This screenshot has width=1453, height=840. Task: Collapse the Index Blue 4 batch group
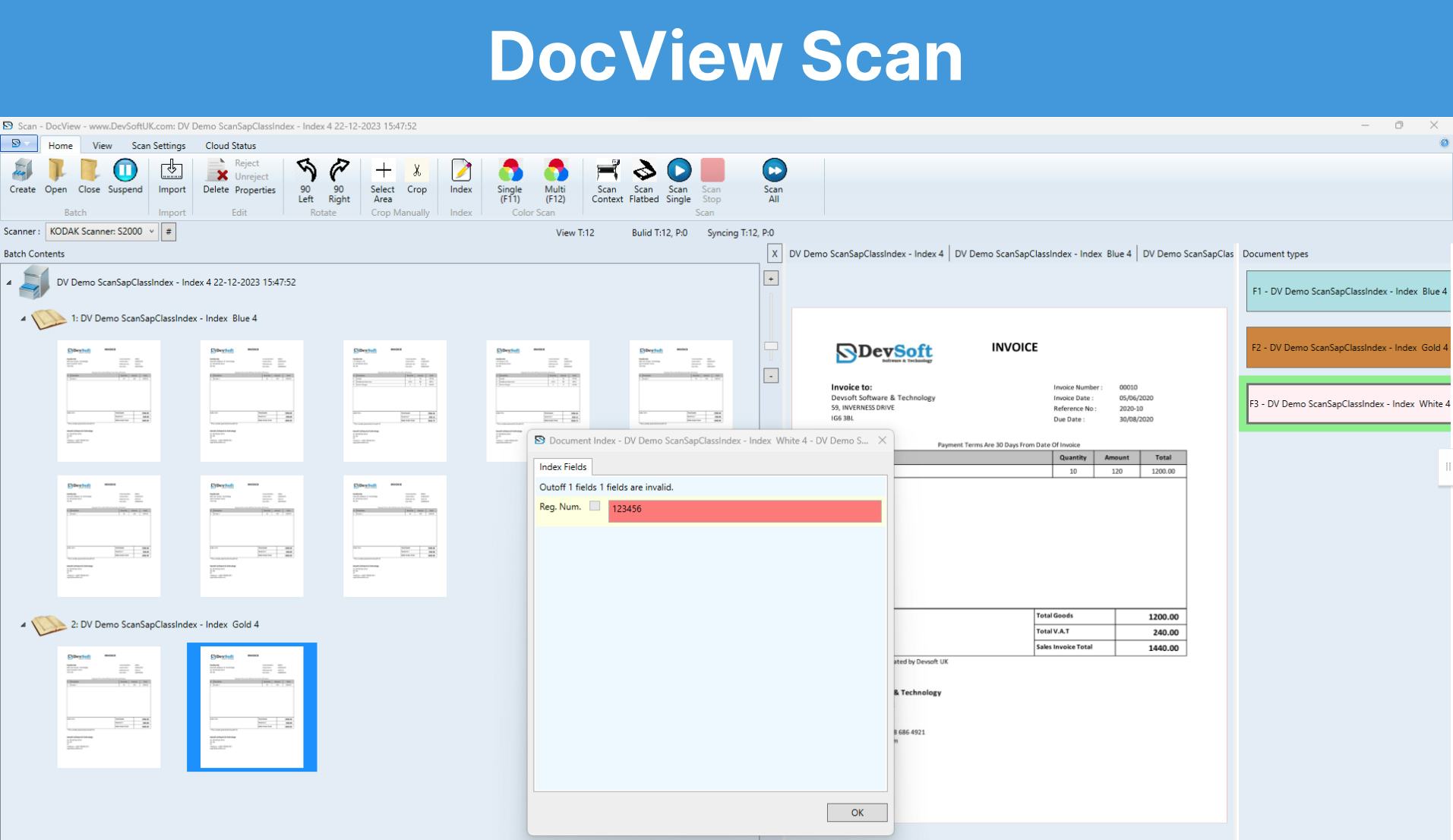[24, 318]
